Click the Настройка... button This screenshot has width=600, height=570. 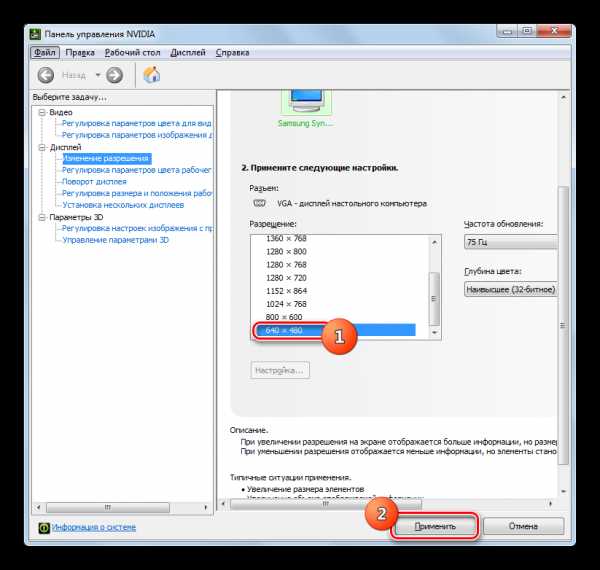tap(280, 370)
